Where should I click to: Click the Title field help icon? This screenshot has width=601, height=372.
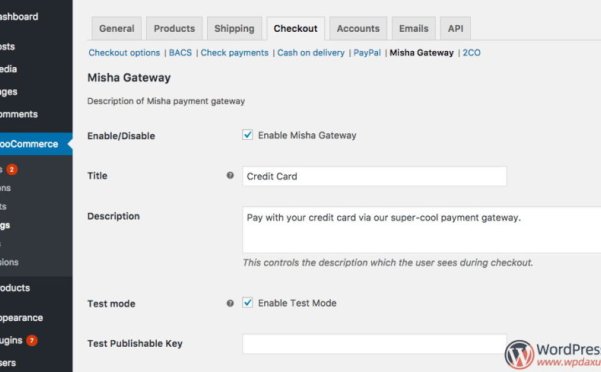coord(230,175)
